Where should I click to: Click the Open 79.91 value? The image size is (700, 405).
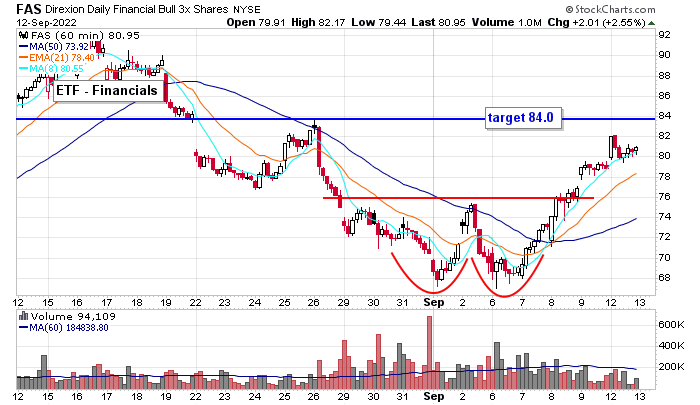coord(256,22)
